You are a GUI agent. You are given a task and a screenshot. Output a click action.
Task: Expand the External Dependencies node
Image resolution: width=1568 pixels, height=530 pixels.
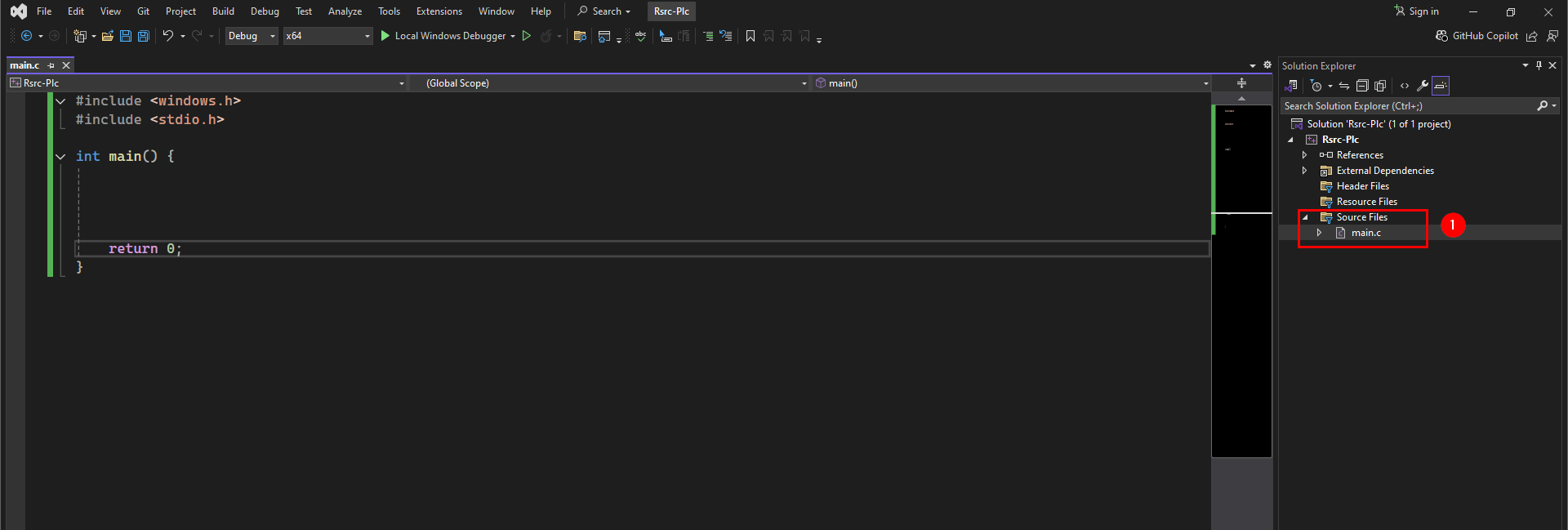(x=1304, y=171)
